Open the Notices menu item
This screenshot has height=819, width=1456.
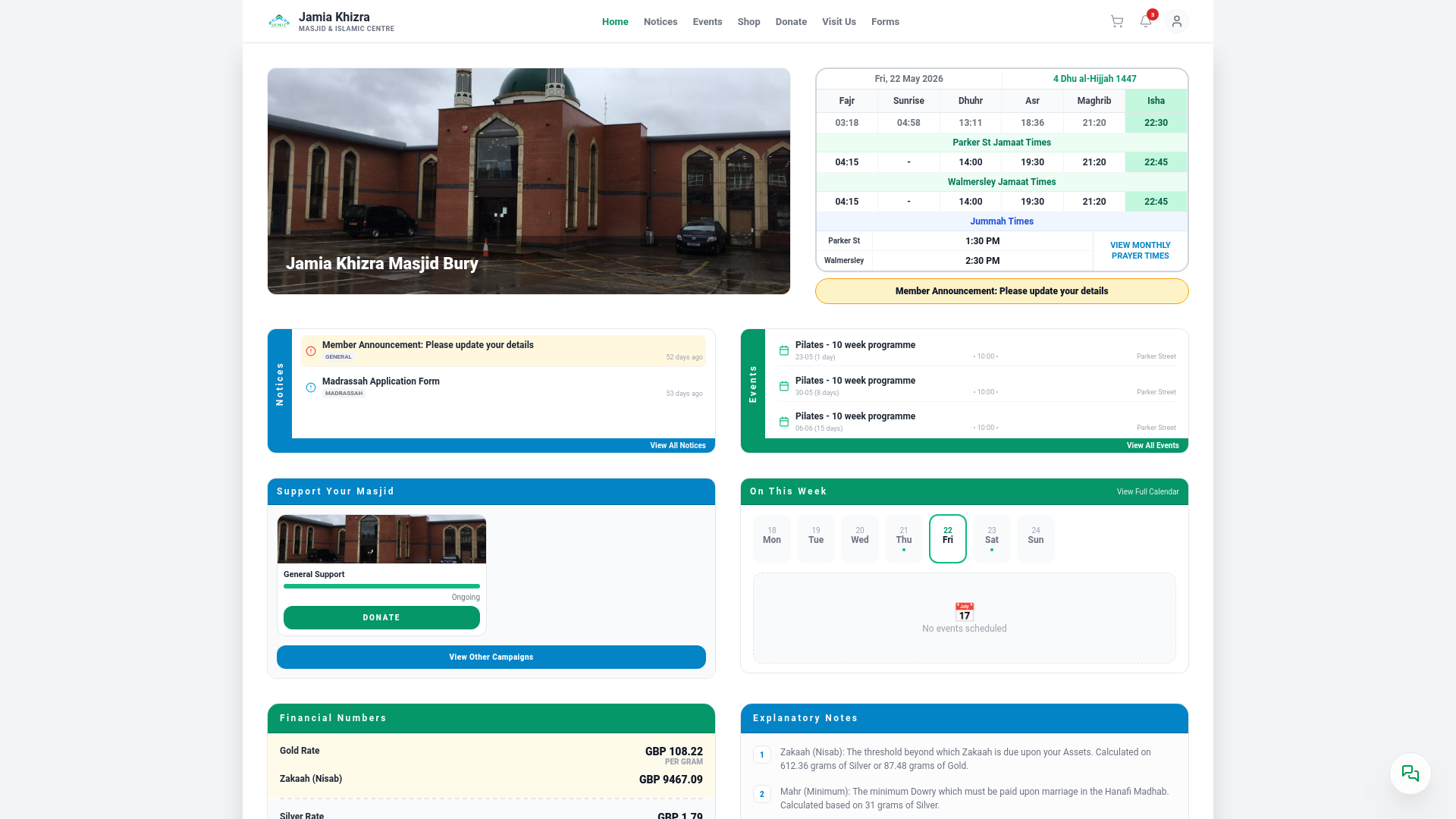[x=661, y=22]
